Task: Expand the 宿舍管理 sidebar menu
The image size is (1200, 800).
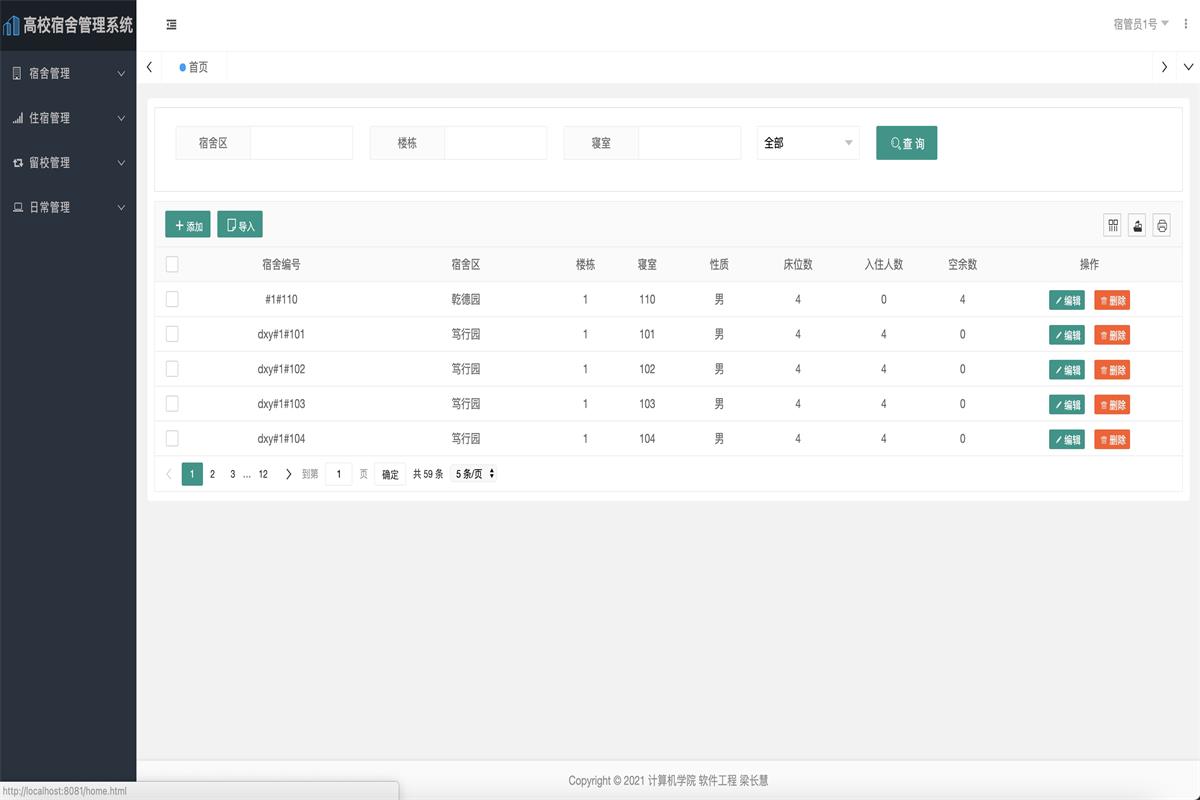Action: [68, 73]
